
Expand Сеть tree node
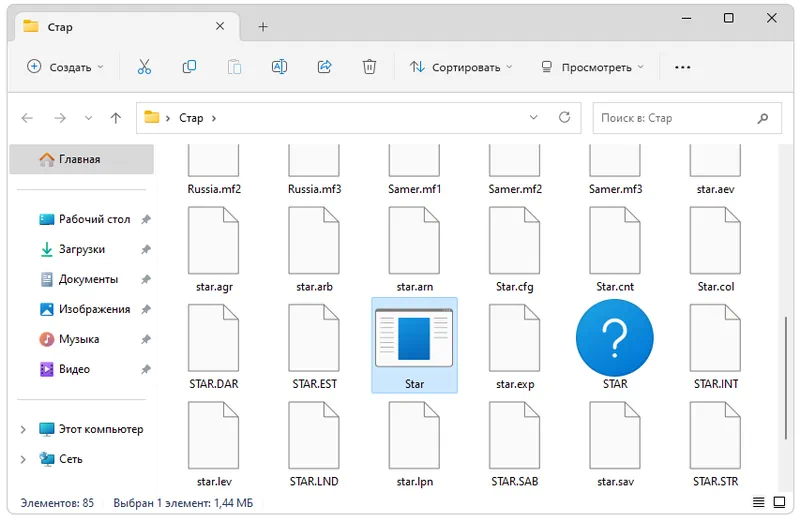coord(23,459)
